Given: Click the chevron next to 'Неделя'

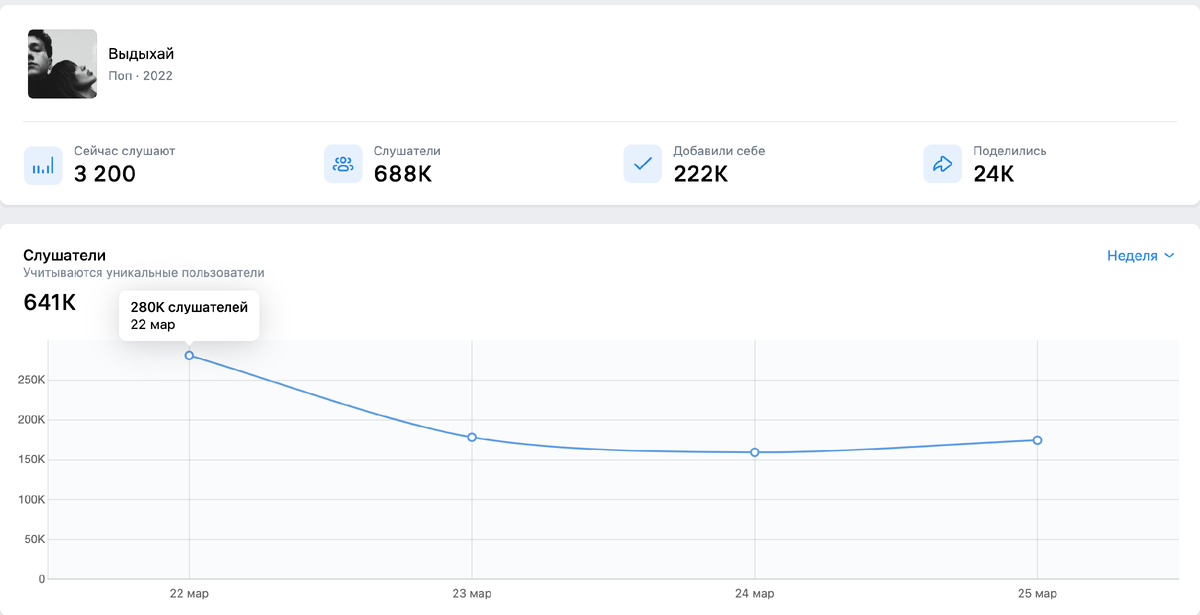Looking at the screenshot, I should pyautogui.click(x=1169, y=256).
